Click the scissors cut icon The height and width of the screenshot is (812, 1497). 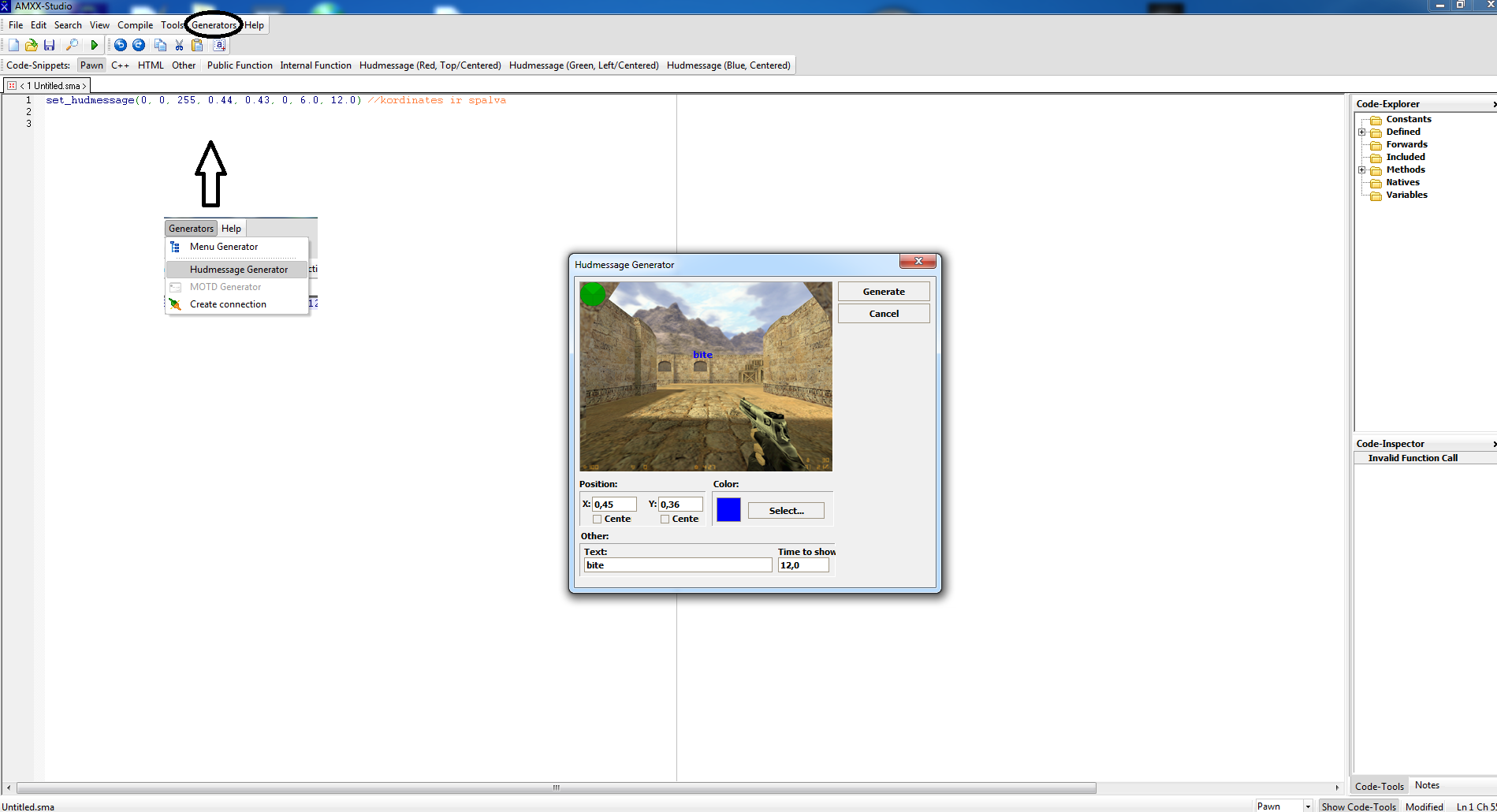coord(179,46)
